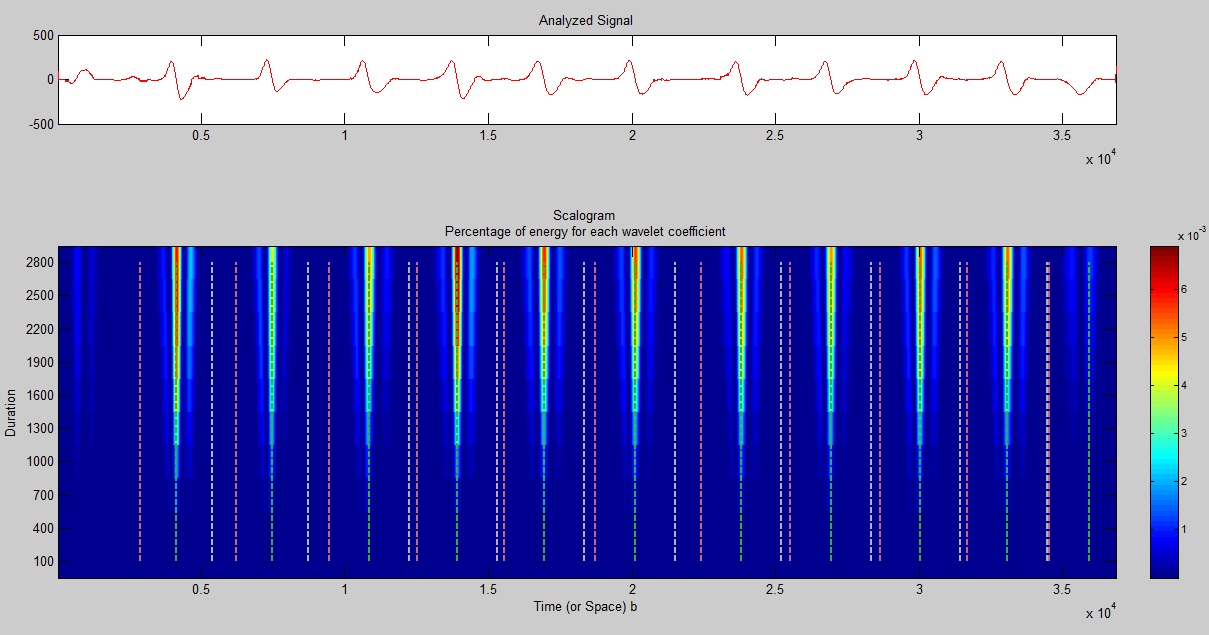Click the 500 tick on signal y-axis

pos(42,35)
